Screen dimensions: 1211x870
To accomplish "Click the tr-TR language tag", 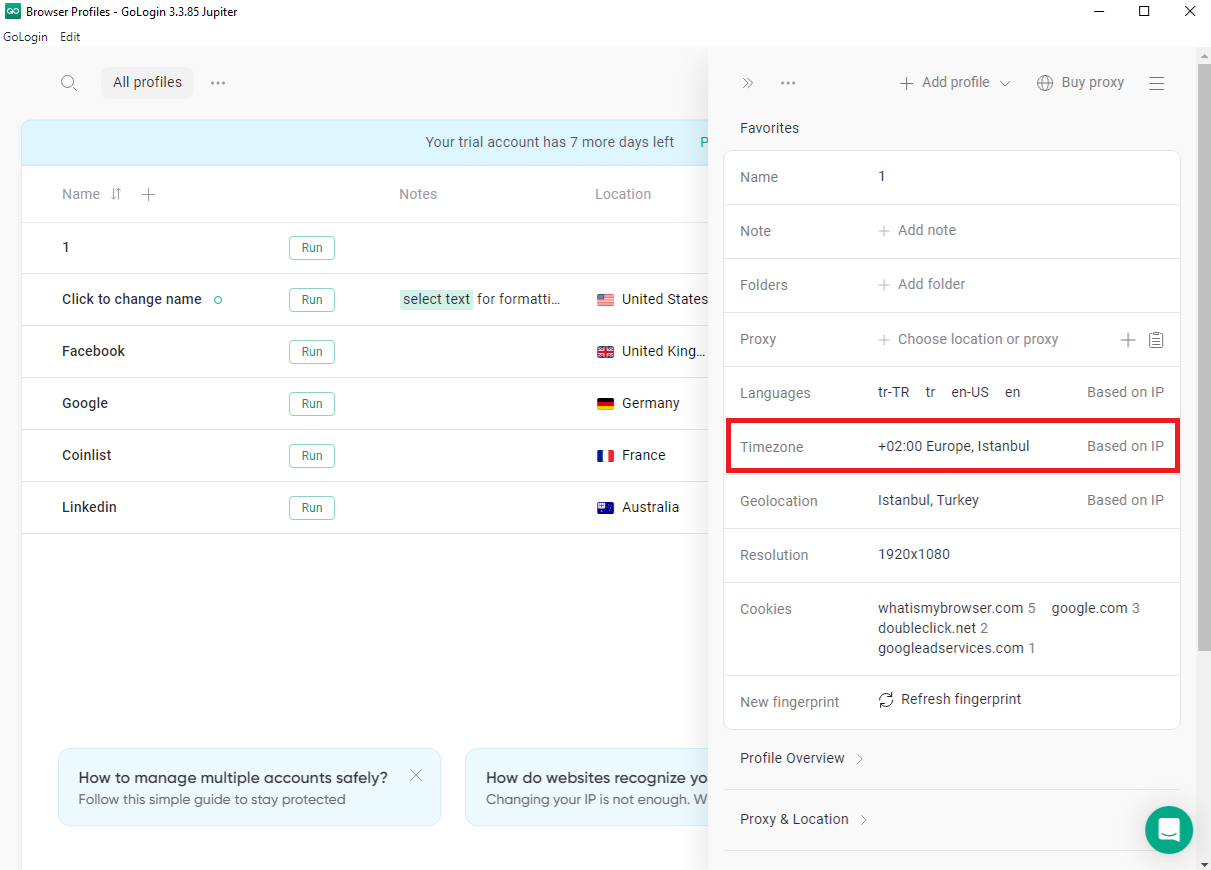I will (894, 392).
